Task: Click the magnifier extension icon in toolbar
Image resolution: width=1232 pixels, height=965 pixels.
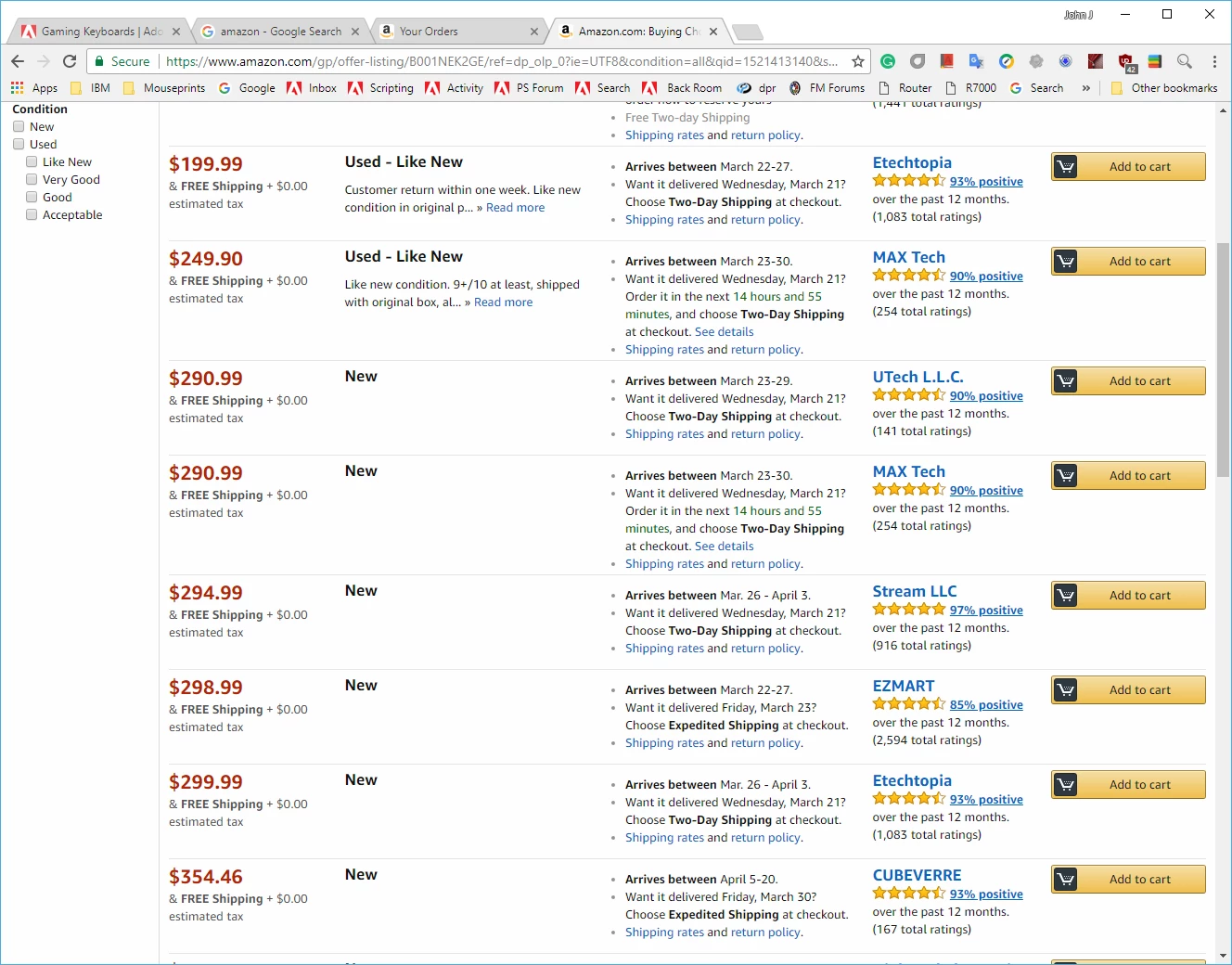Action: tap(1185, 61)
